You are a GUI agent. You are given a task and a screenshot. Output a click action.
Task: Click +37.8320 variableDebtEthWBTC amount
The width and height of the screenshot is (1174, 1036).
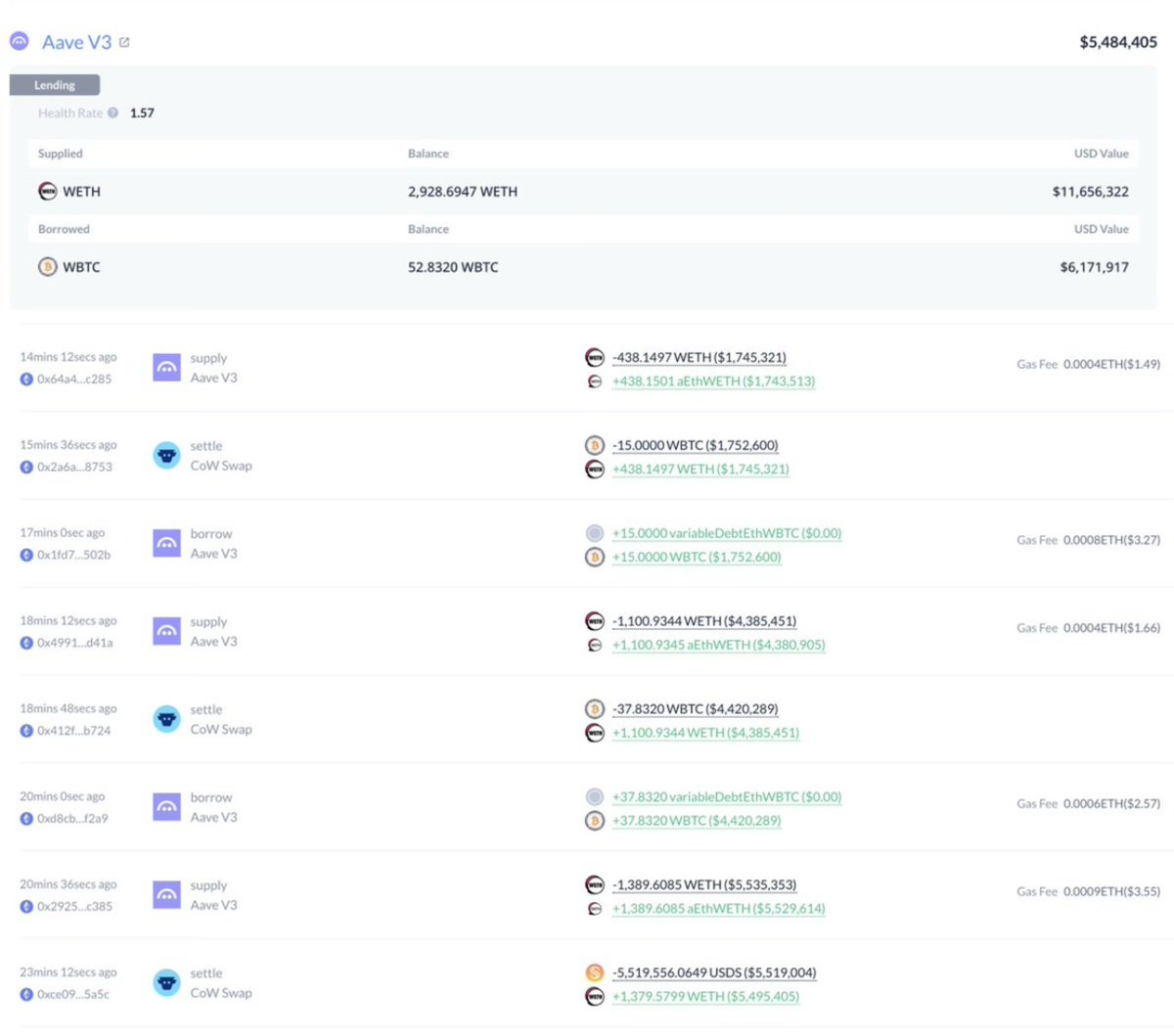(x=727, y=796)
